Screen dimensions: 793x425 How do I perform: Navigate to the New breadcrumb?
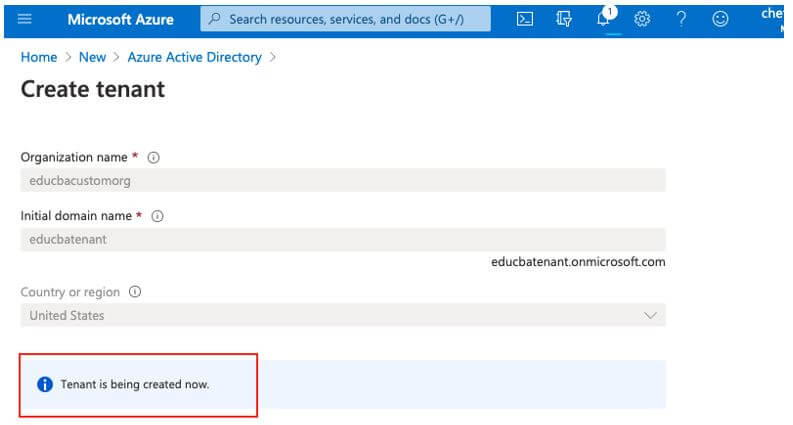(x=92, y=57)
